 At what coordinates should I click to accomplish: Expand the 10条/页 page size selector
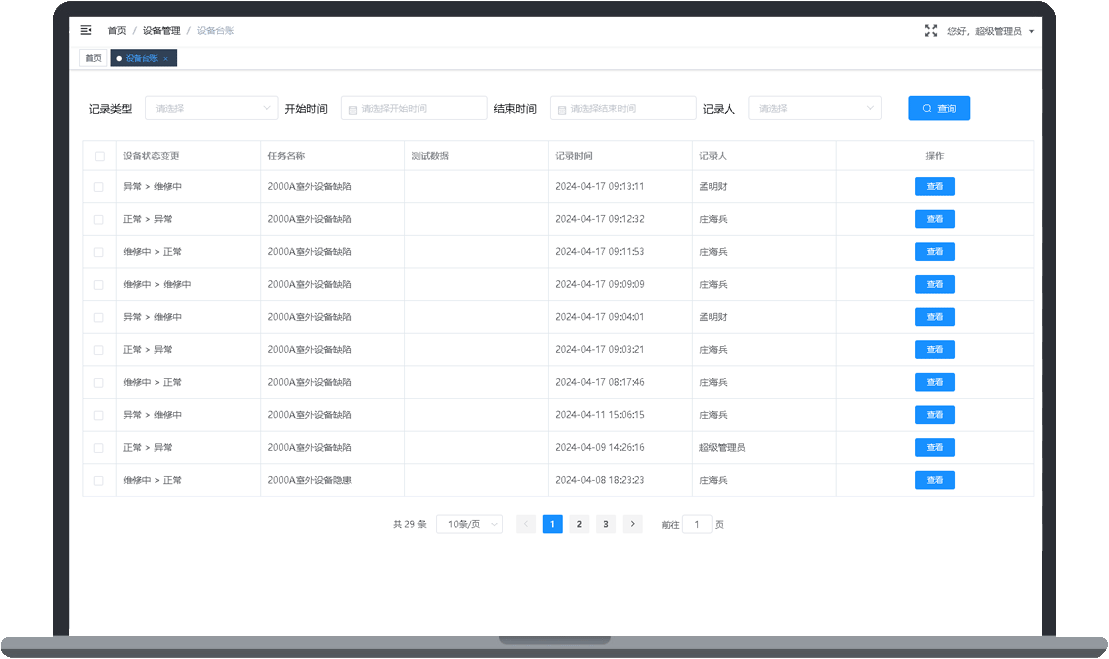[469, 524]
